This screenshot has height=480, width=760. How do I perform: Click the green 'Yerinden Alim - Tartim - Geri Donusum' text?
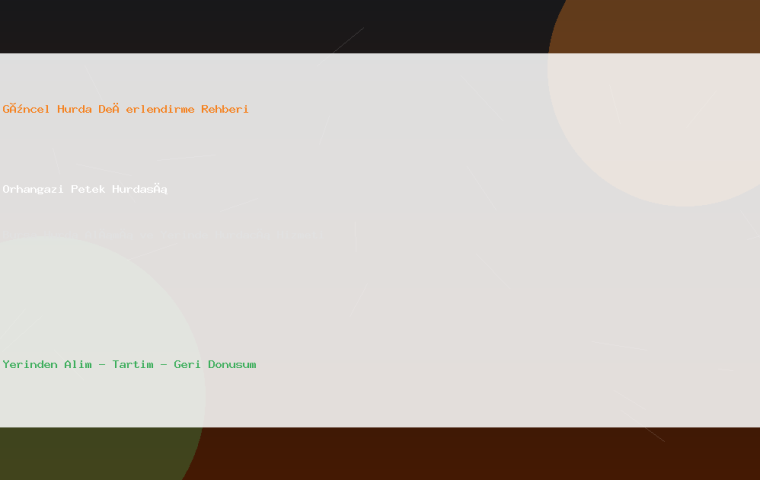pyautogui.click(x=129, y=364)
